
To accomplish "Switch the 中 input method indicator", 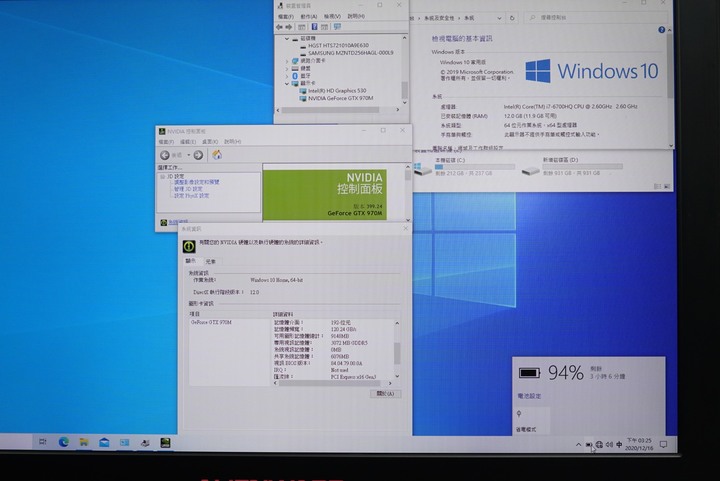I will point(619,444).
